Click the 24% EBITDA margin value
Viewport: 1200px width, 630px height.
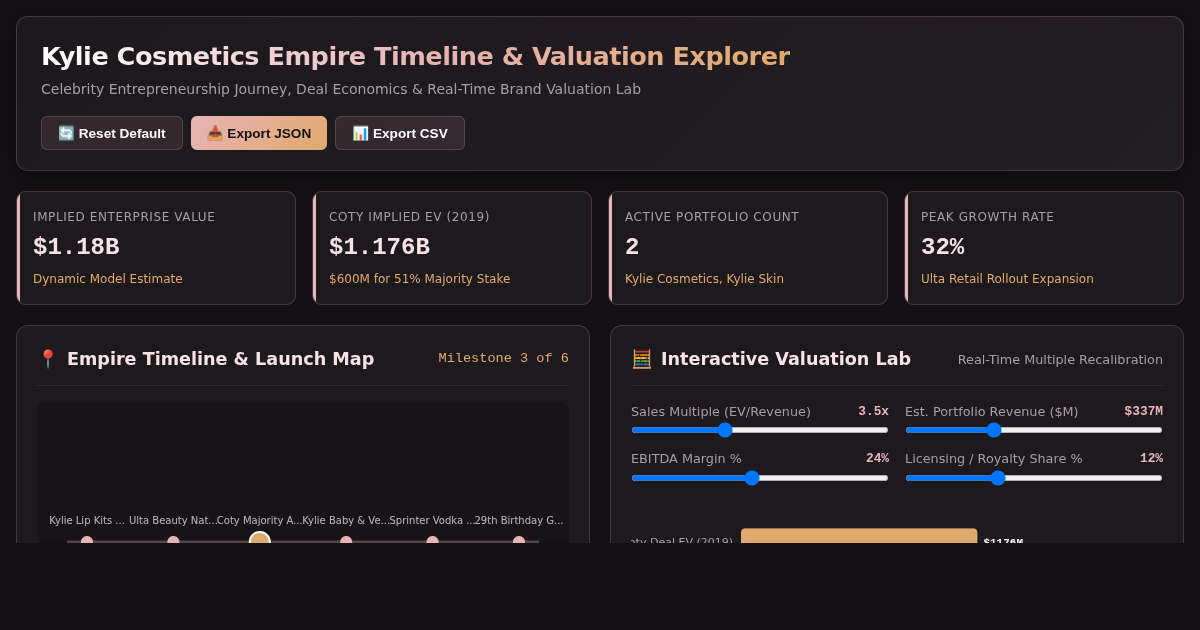(877, 458)
